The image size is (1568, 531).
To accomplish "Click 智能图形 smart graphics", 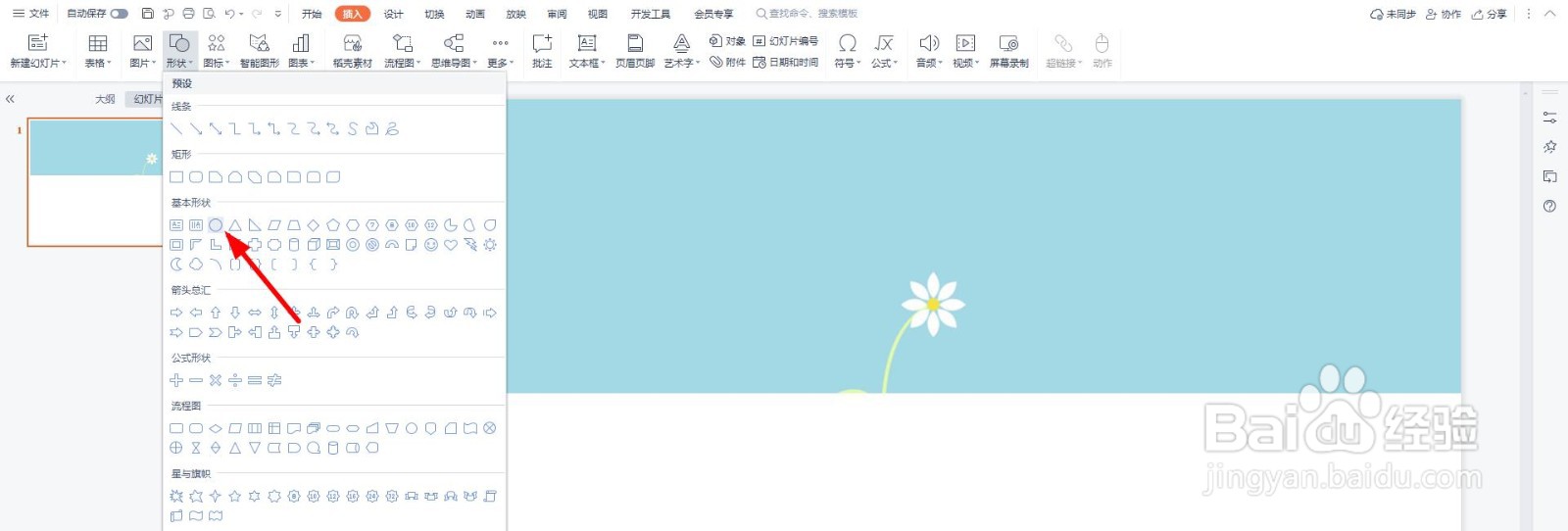I will coord(260,50).
